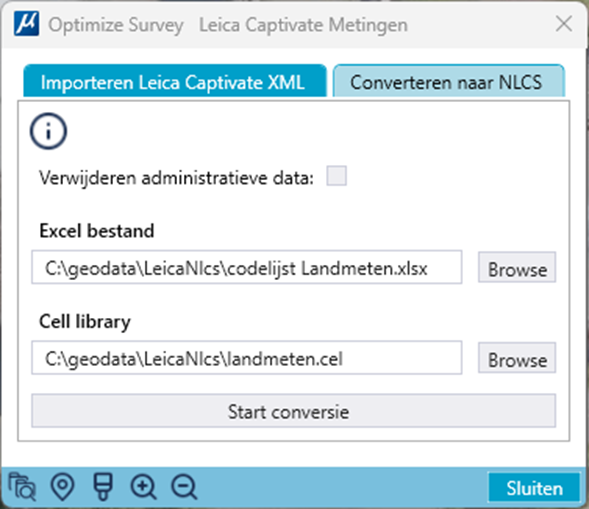Click the MicroStation logo in title bar

click(26, 24)
